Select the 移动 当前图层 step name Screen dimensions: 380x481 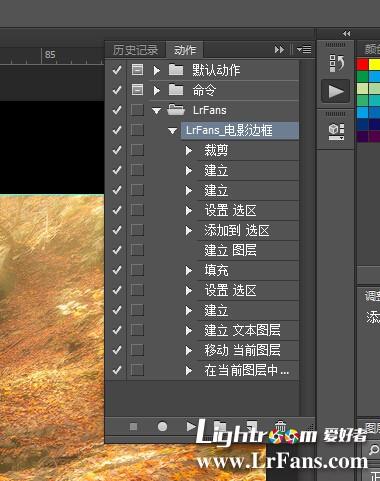(242, 350)
